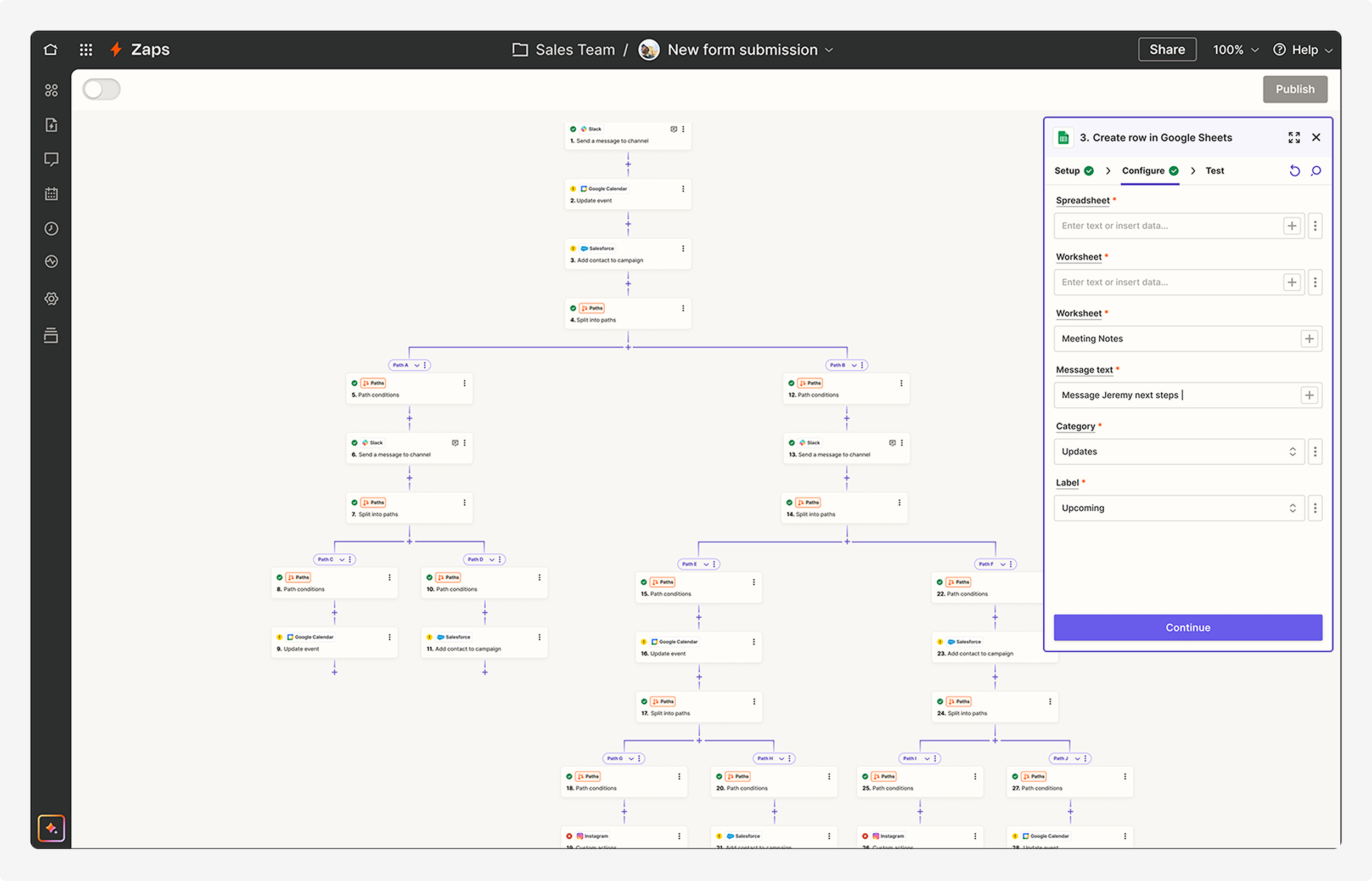Click the home icon in top bar
1372x881 pixels.
[50, 50]
